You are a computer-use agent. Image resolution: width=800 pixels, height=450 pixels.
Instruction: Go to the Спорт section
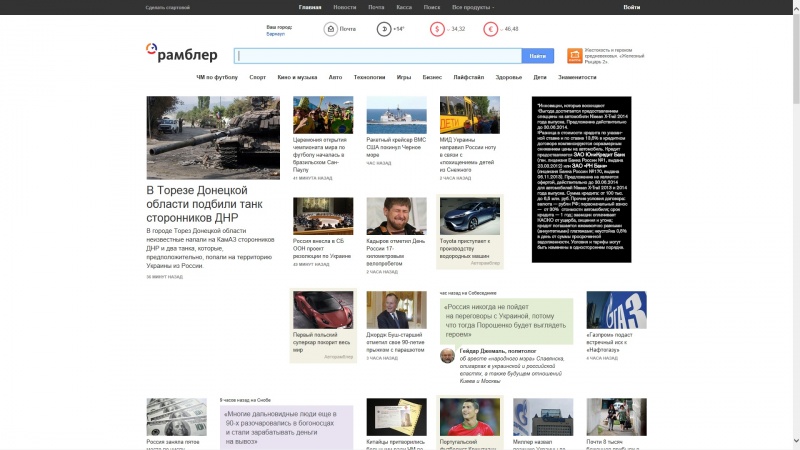[x=257, y=77]
